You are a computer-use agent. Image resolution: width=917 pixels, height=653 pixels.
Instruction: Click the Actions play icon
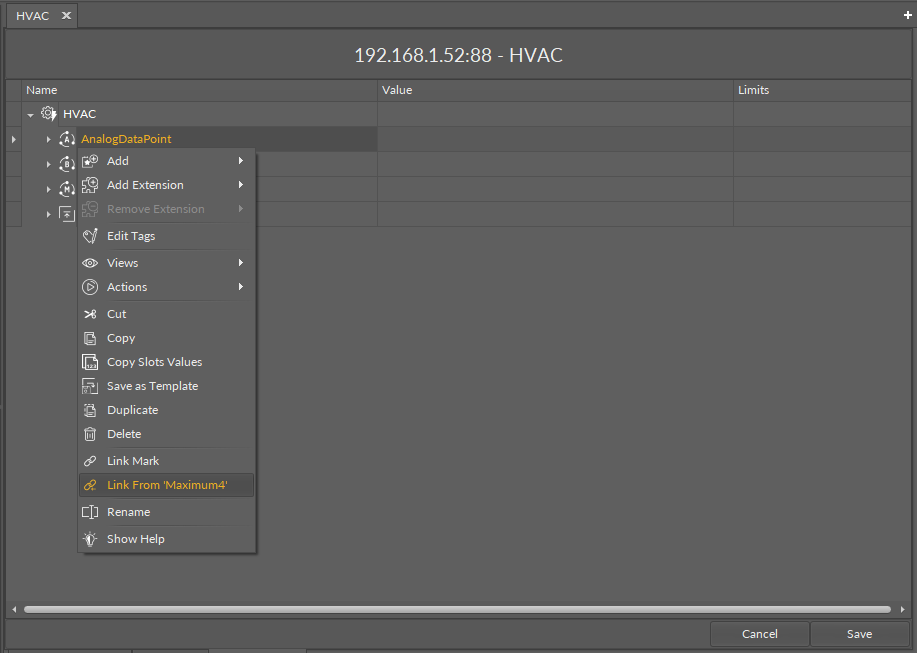[90, 287]
